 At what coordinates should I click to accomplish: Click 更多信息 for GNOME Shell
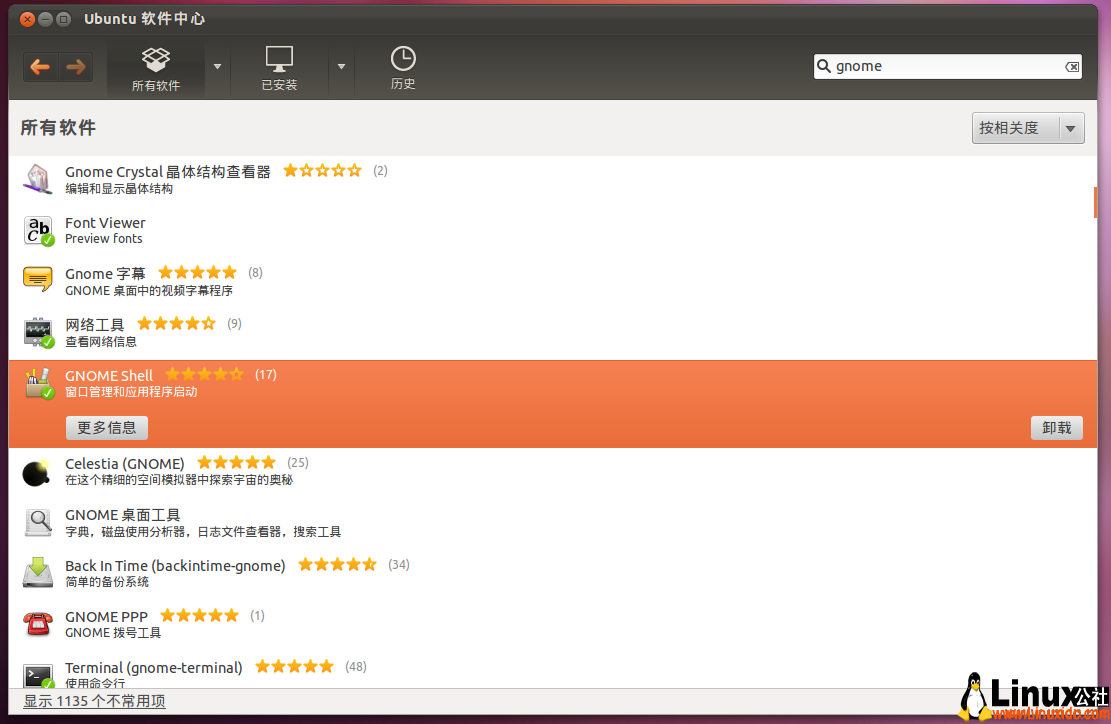(x=106, y=427)
